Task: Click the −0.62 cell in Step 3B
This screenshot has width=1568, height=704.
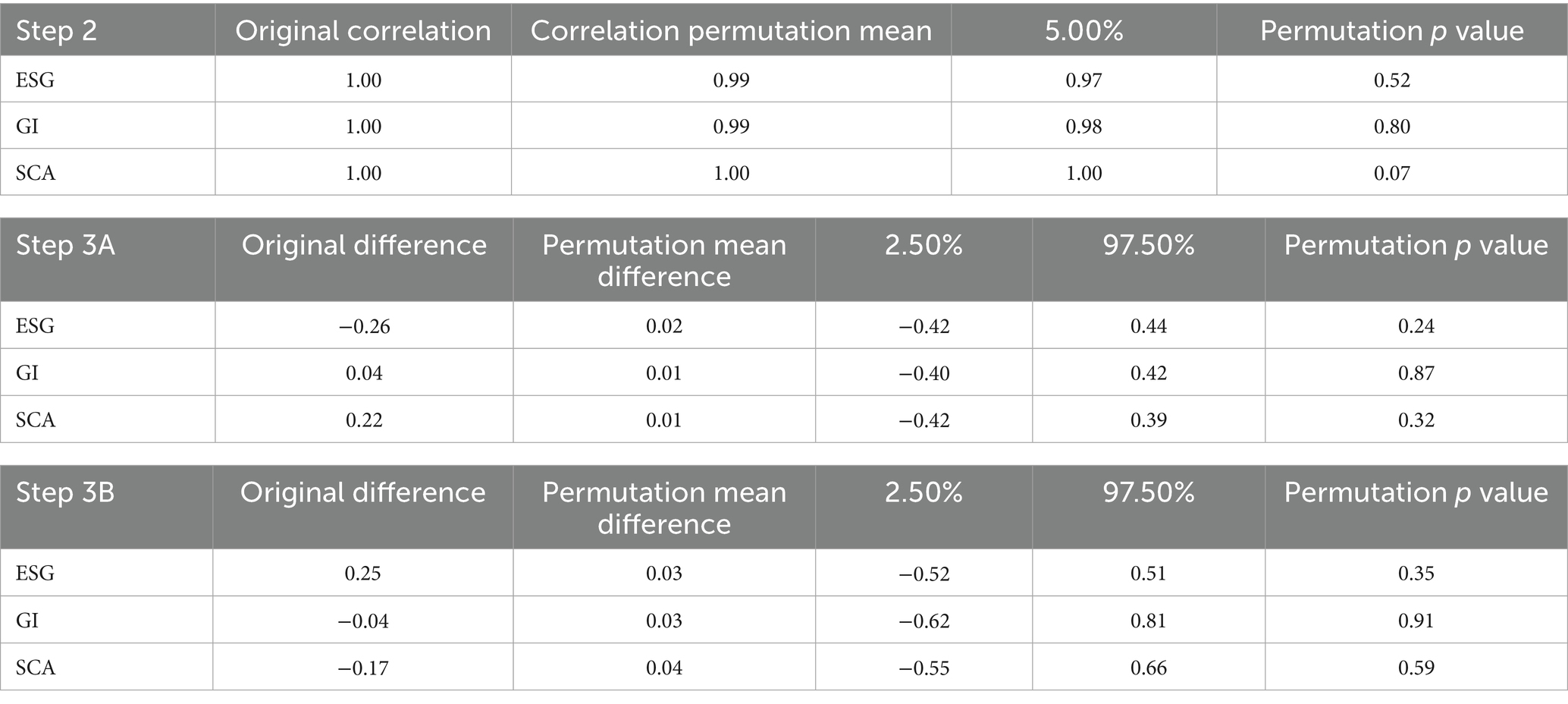Action: coord(924,621)
